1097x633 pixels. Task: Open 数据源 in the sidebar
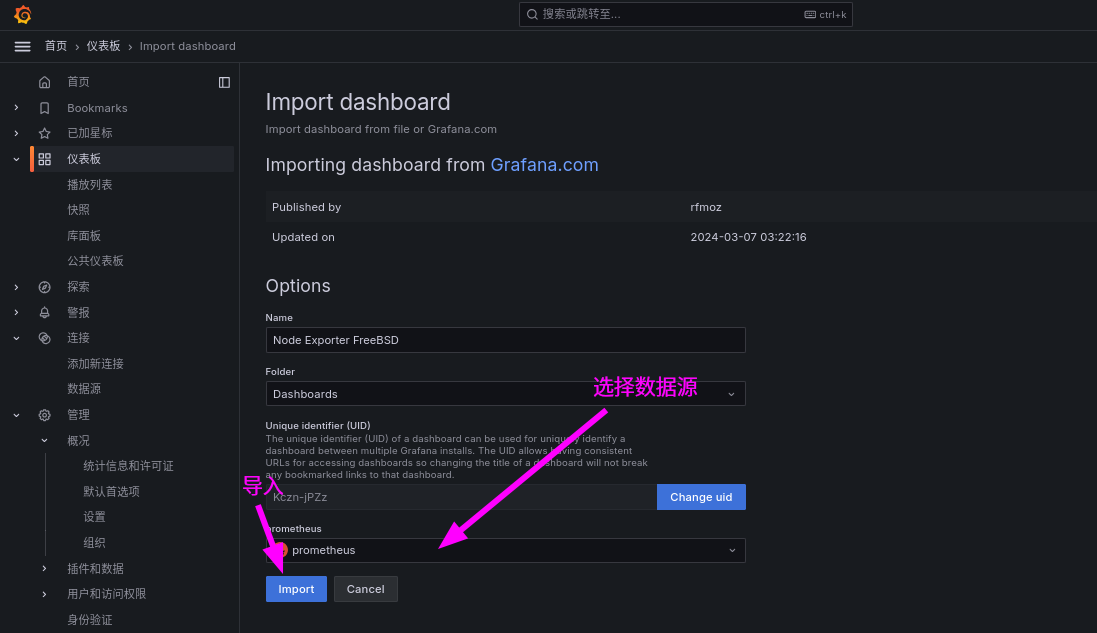pos(84,389)
